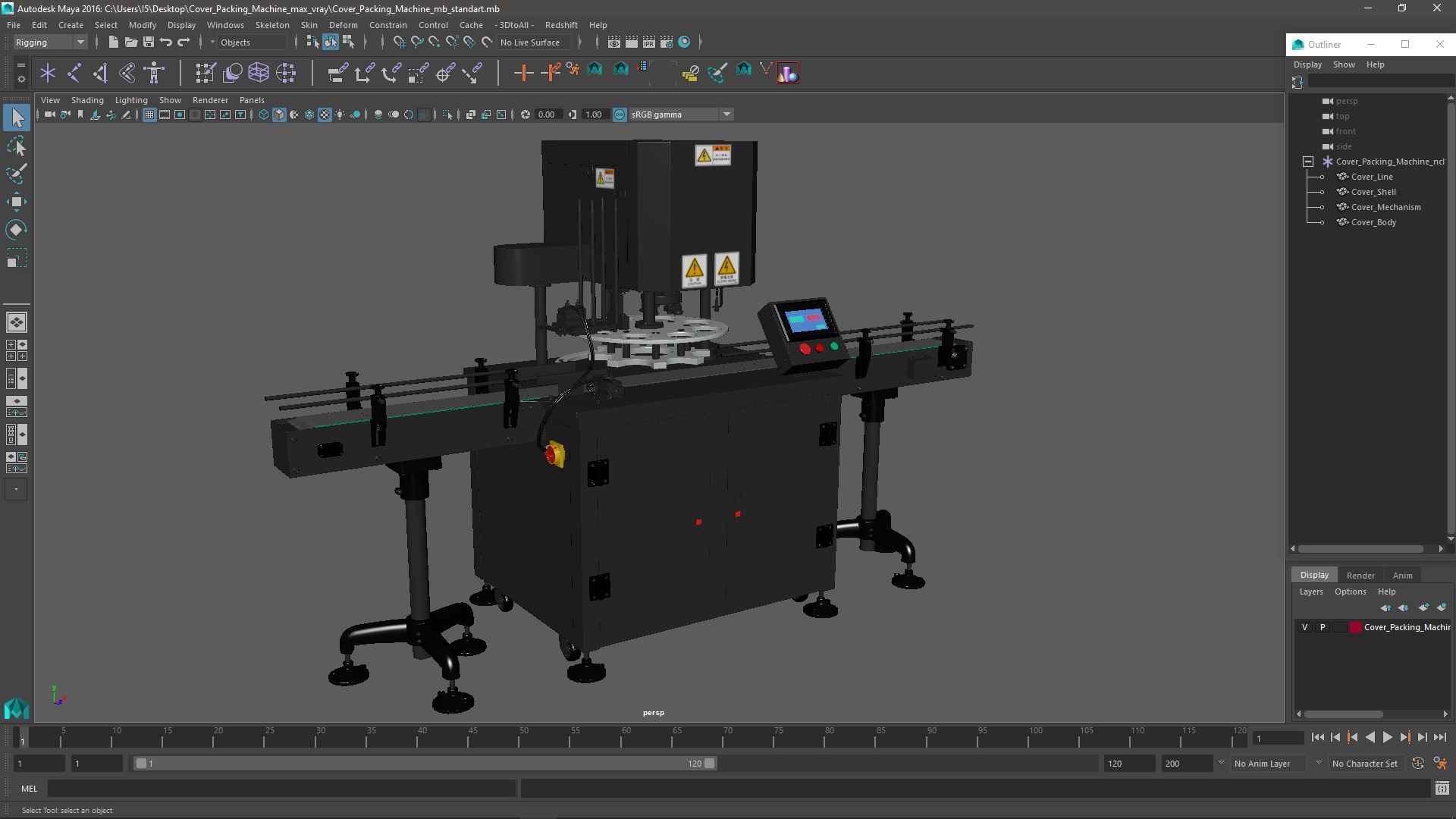
Task: Switch to the Anim layer tab
Action: pyautogui.click(x=1403, y=576)
